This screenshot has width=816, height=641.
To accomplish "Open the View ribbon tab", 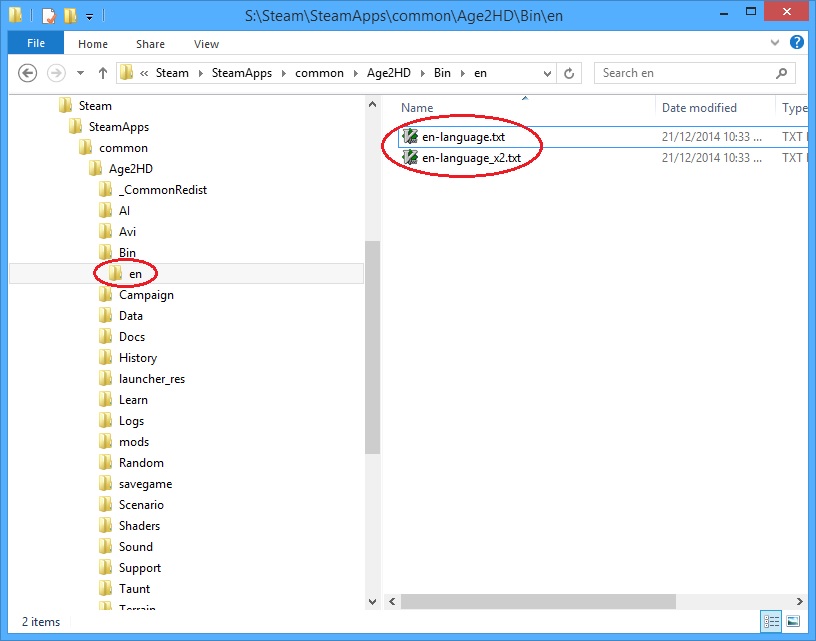I will pyautogui.click(x=206, y=44).
